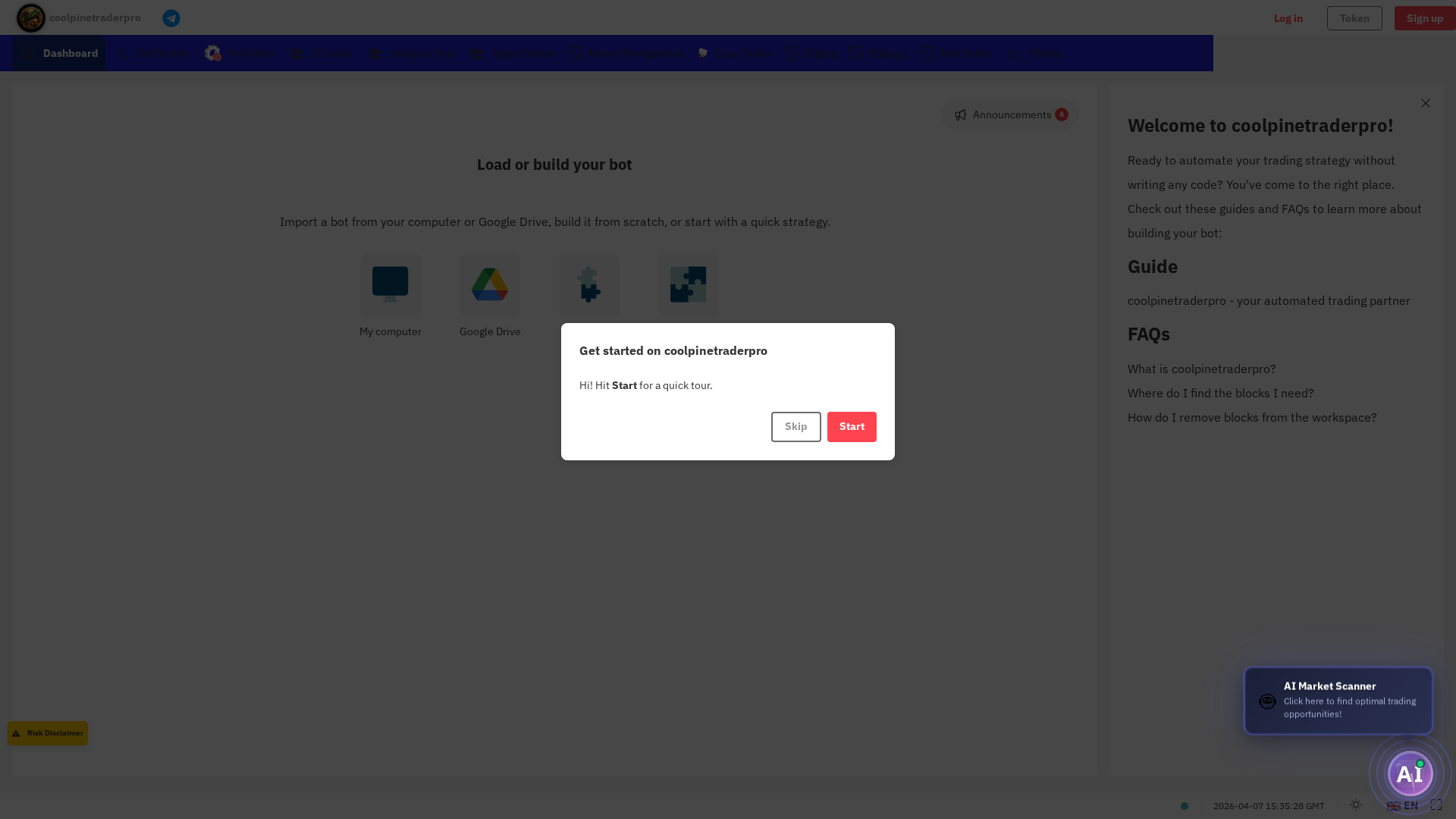Click the Announcements megaphone icon
The height and width of the screenshot is (819, 1456).
[961, 115]
